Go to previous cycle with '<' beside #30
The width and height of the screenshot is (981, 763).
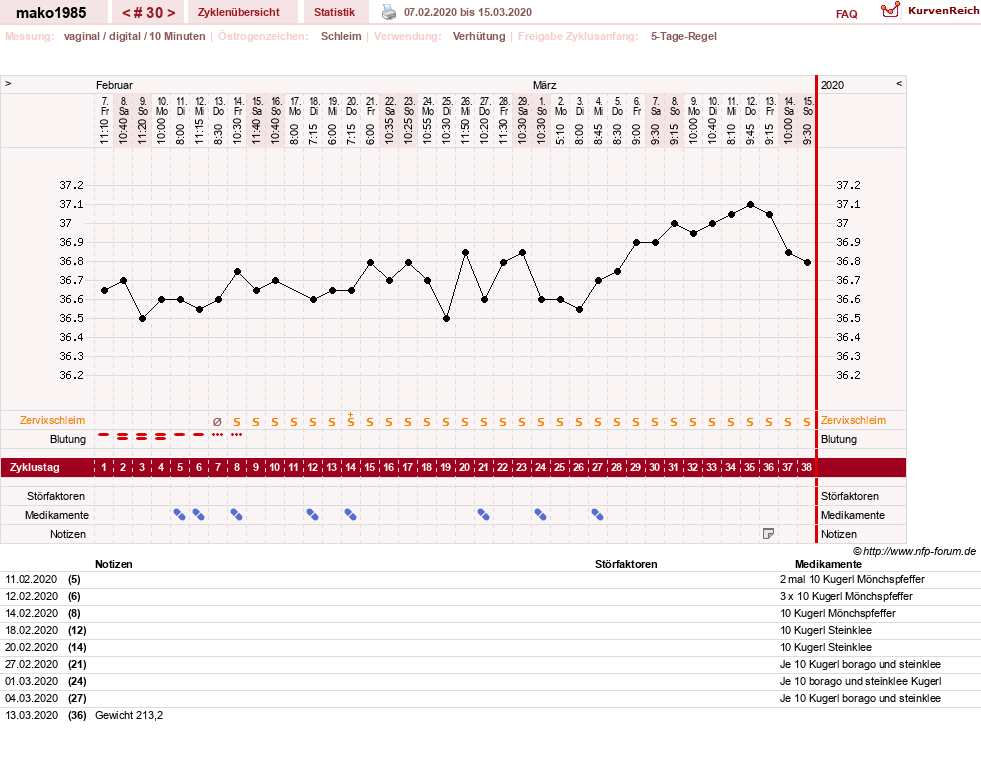[126, 13]
